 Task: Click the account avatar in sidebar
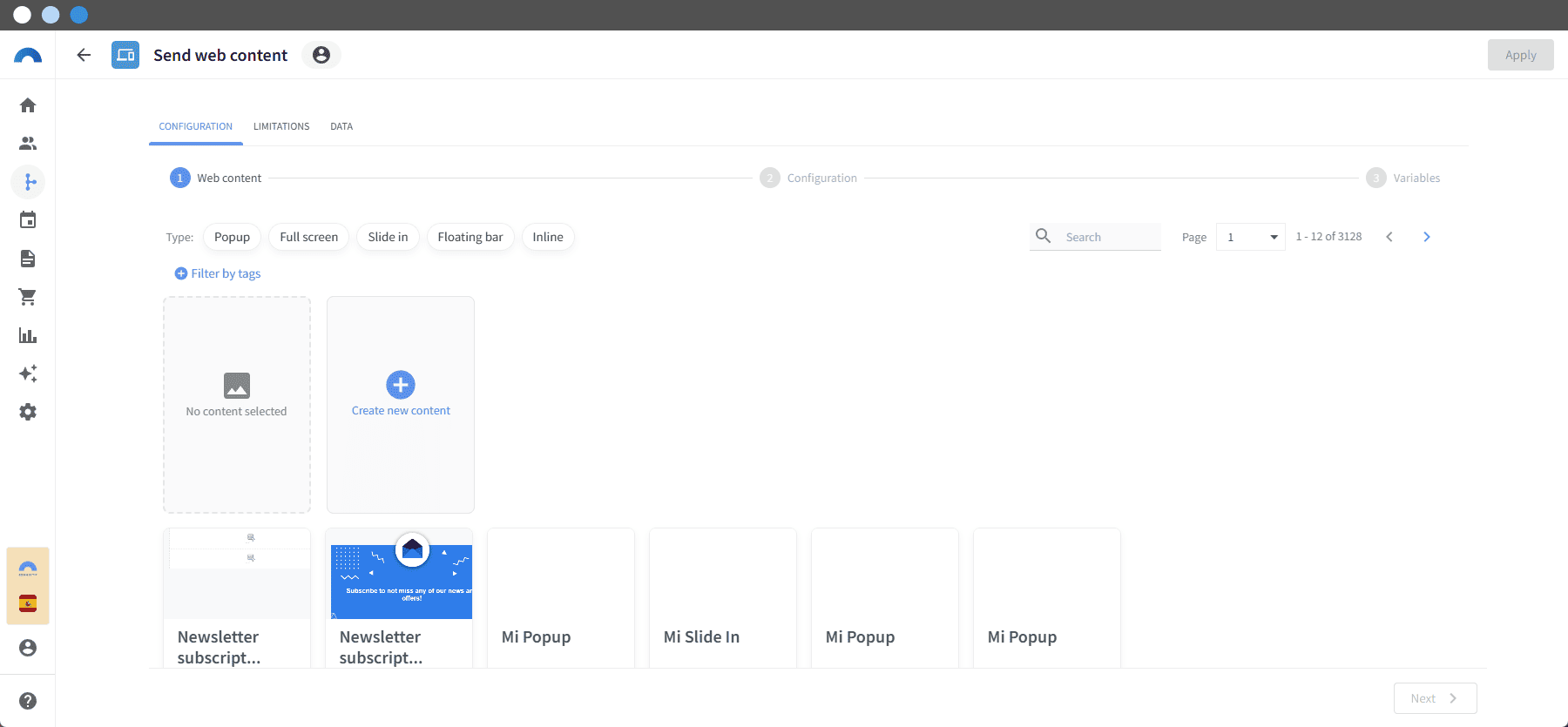[28, 648]
